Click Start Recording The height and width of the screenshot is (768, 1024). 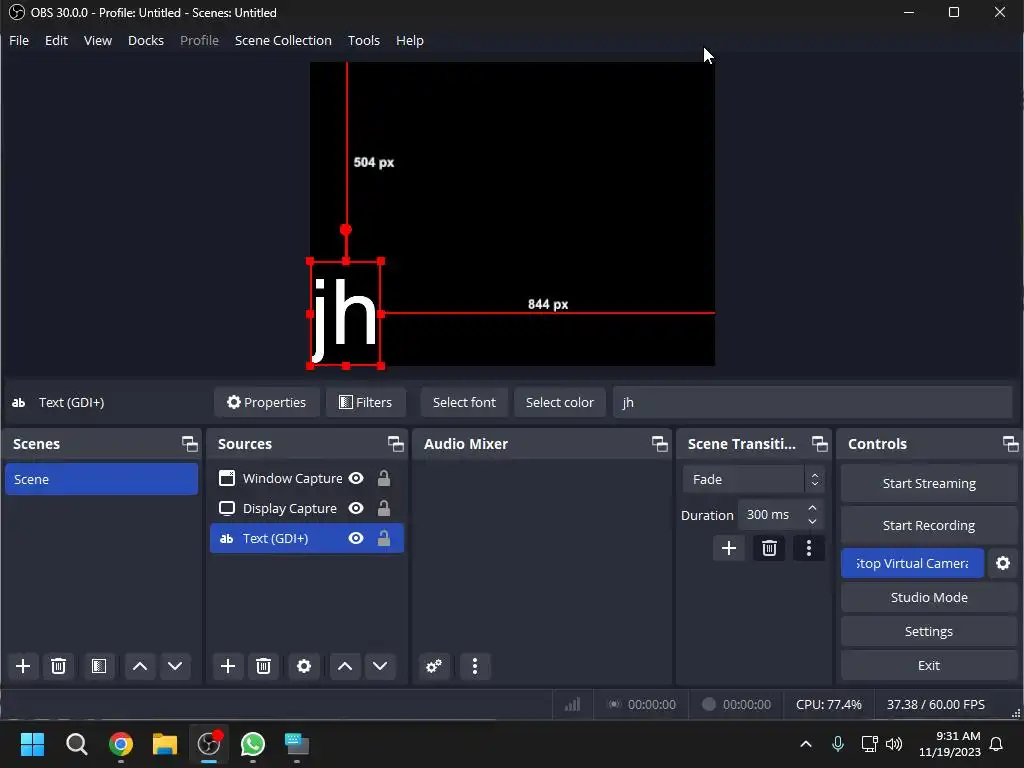(x=929, y=525)
